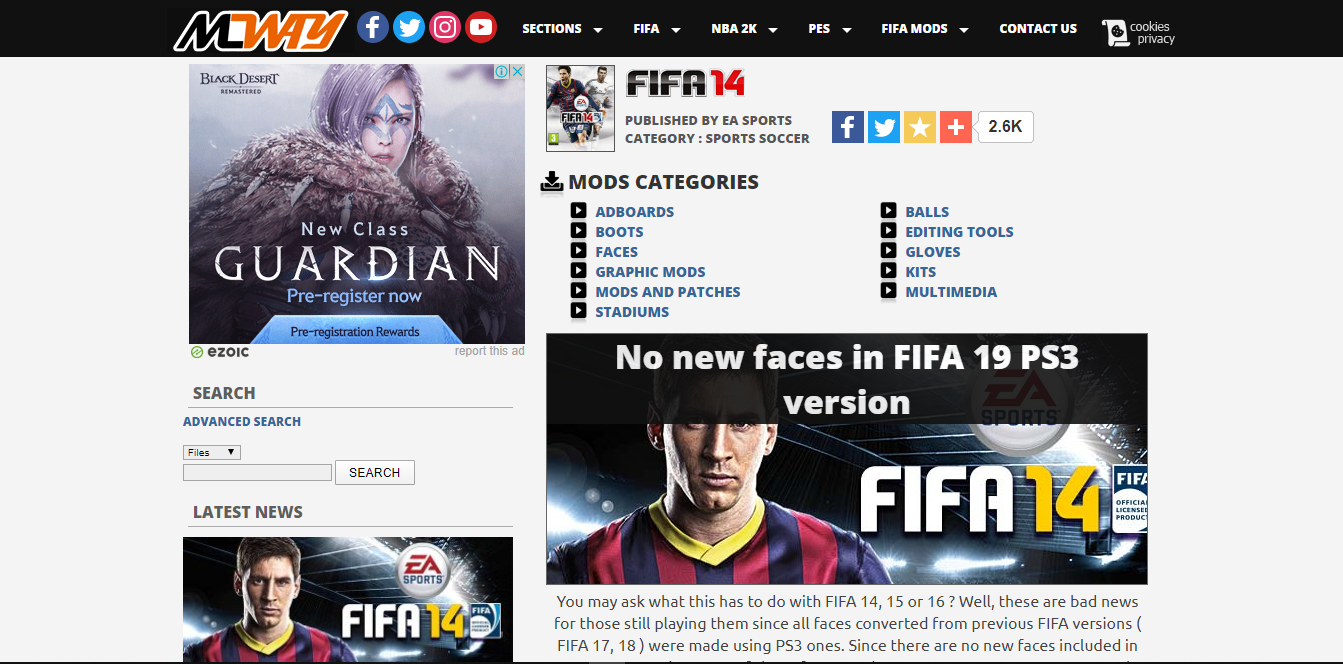The width and height of the screenshot is (1343, 664).
Task: Click the arrow icon beside BOOTS
Action: (x=578, y=231)
